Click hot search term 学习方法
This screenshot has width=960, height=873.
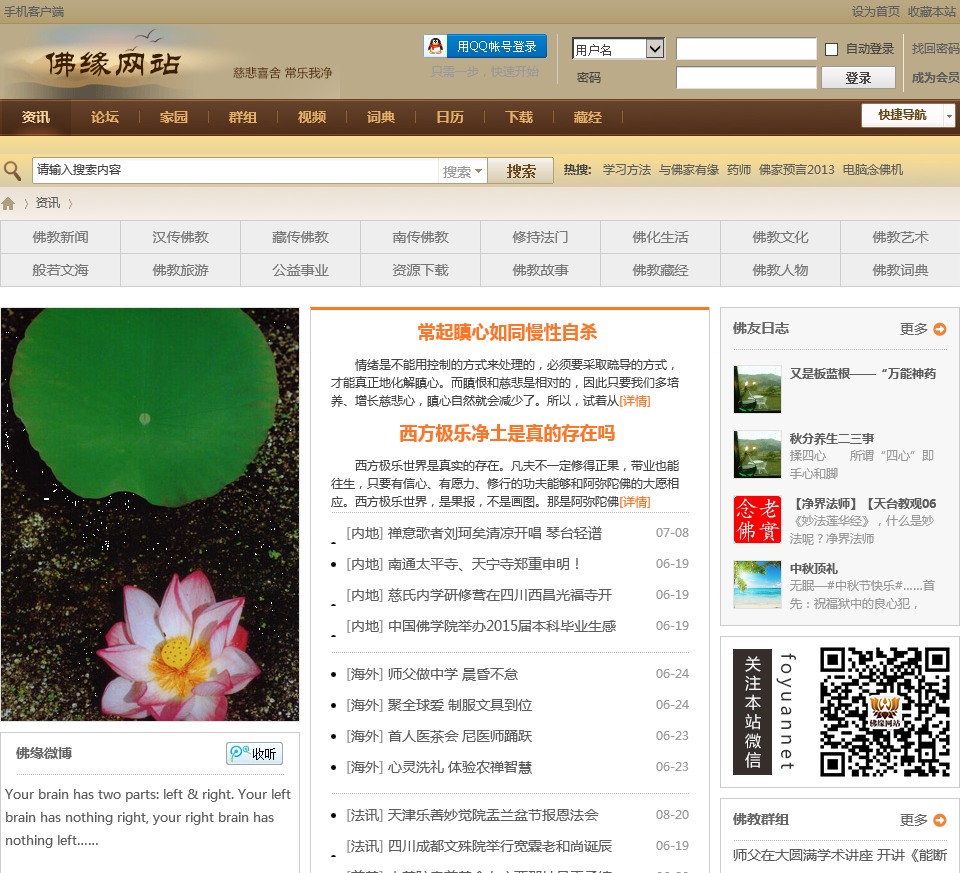click(626, 170)
